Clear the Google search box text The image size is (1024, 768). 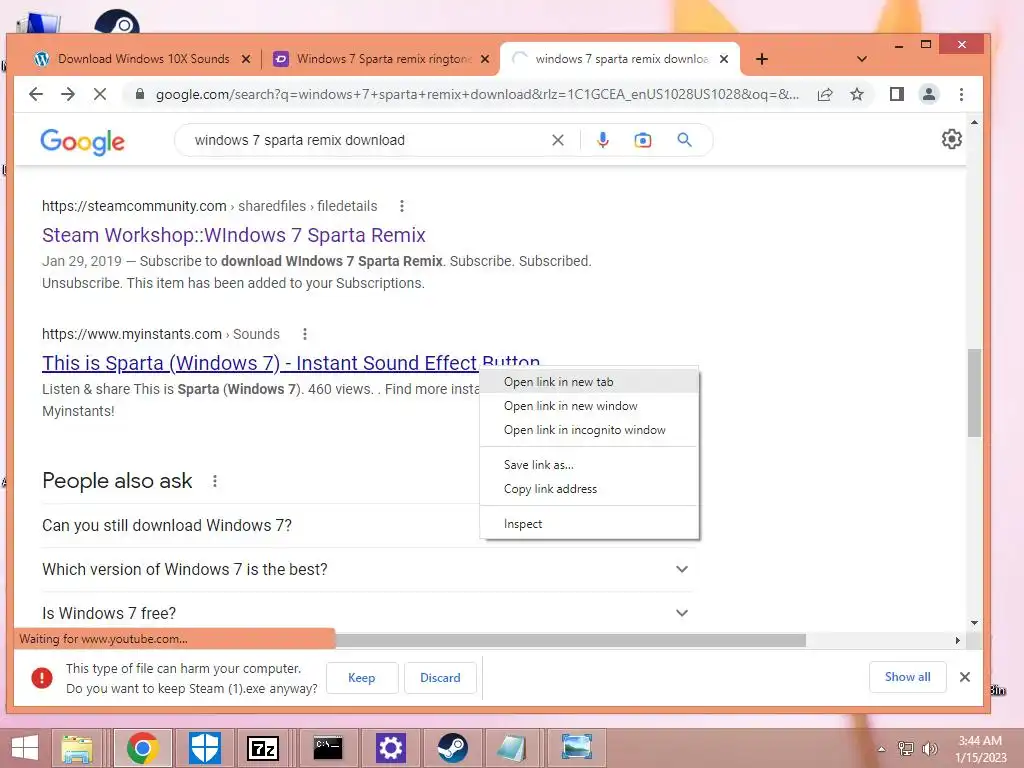point(558,140)
